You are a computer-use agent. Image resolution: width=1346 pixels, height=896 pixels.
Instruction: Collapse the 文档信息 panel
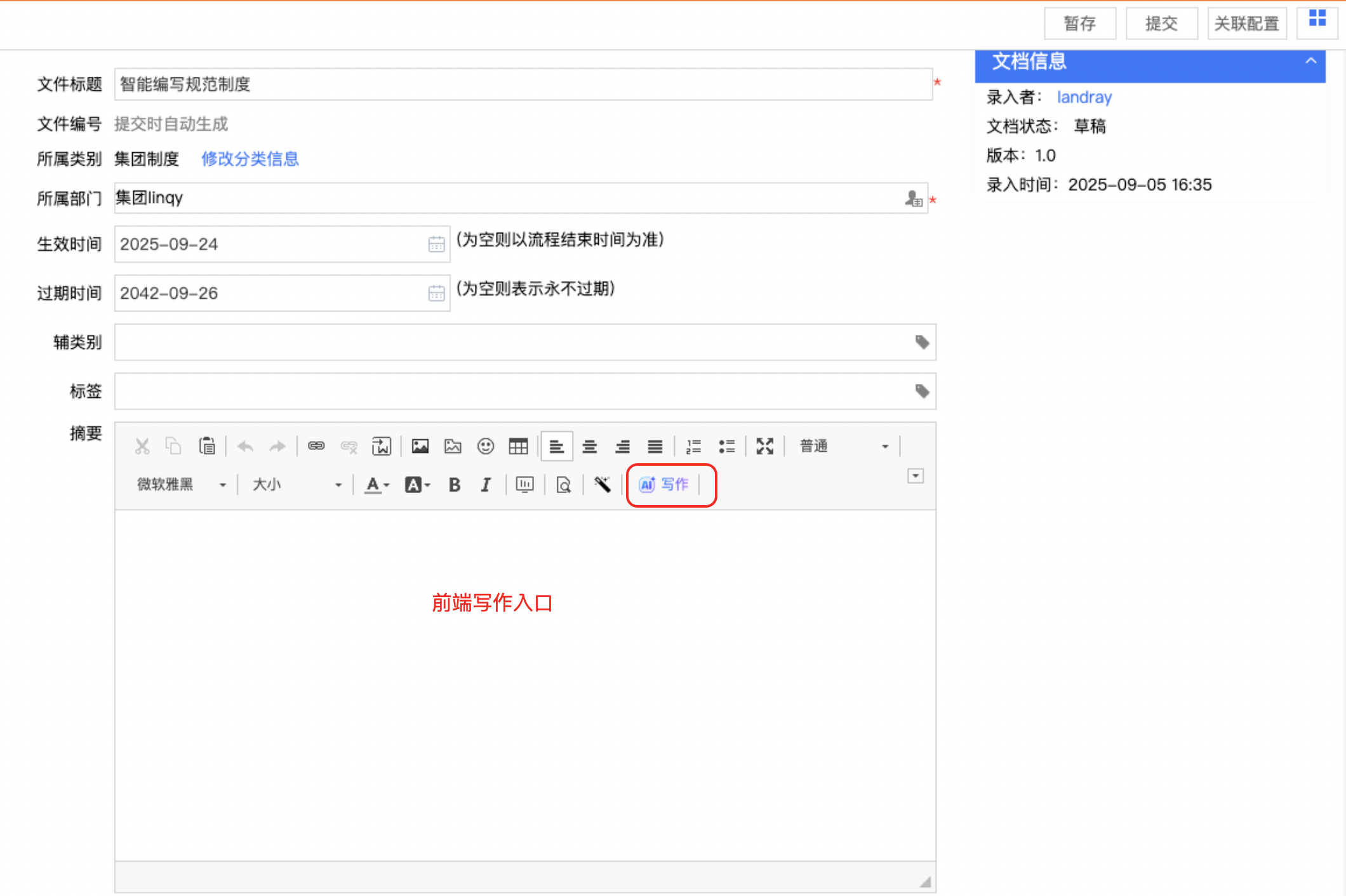coord(1310,62)
